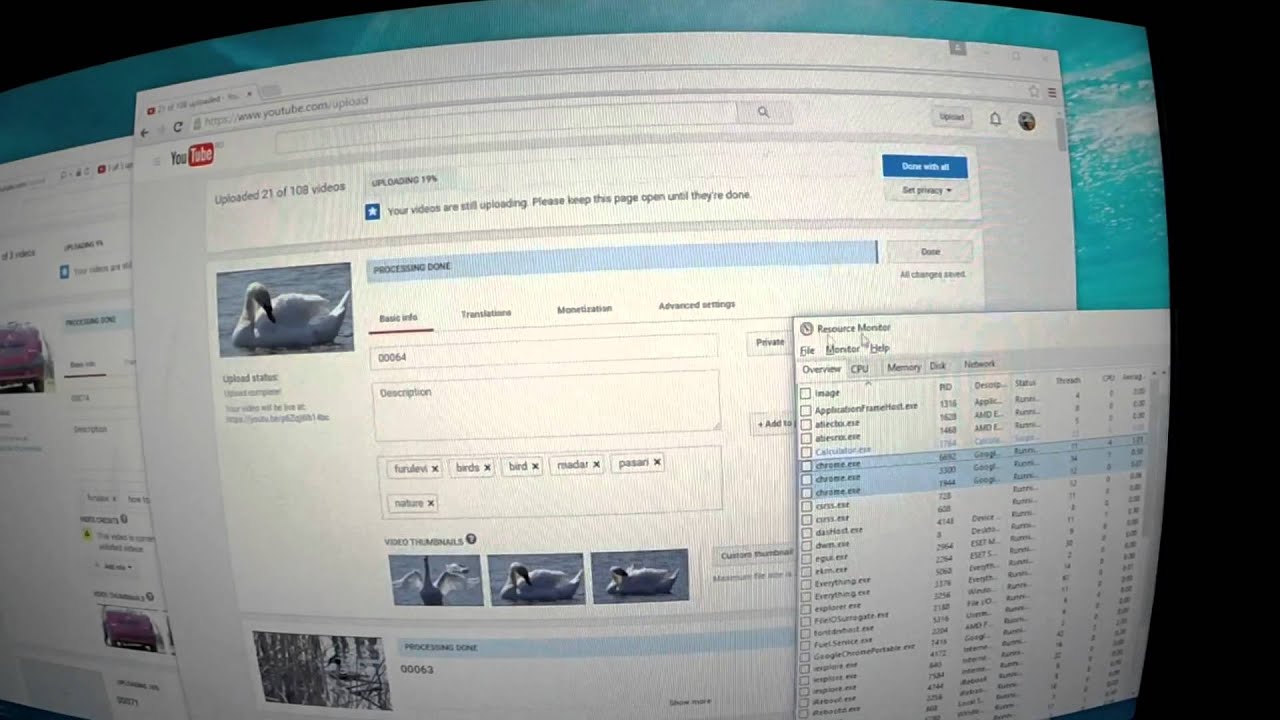Click the Upload button in YouTube header
Image resolution: width=1280 pixels, height=720 pixels.
tap(952, 117)
